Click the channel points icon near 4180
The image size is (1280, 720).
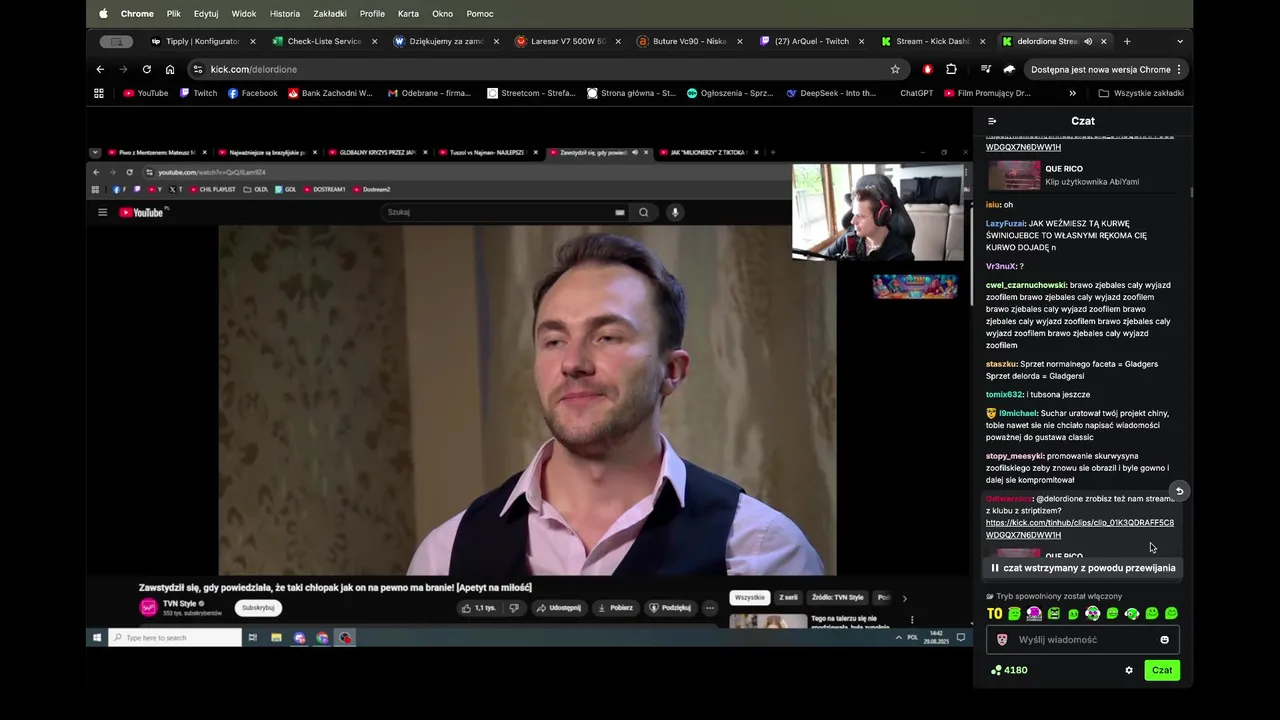click(x=996, y=670)
